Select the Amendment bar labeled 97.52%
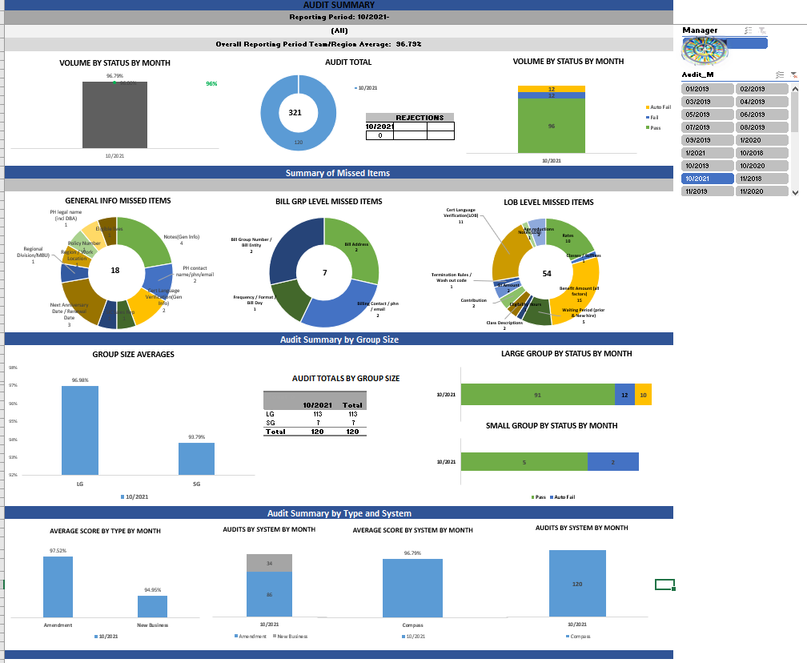 click(x=58, y=587)
